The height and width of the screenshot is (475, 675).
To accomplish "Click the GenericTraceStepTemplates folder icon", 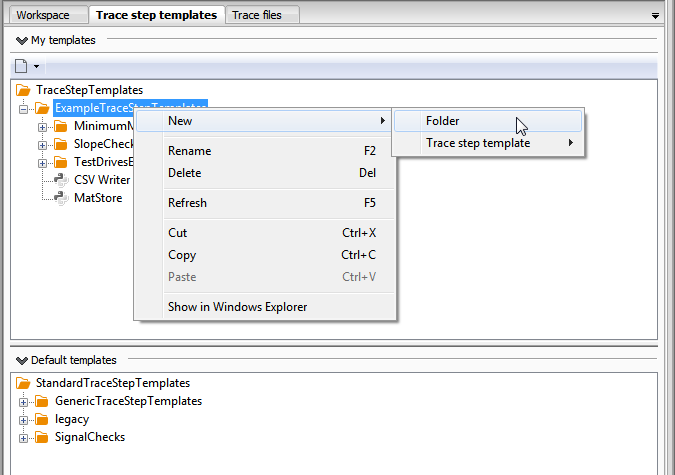I will click(42, 401).
